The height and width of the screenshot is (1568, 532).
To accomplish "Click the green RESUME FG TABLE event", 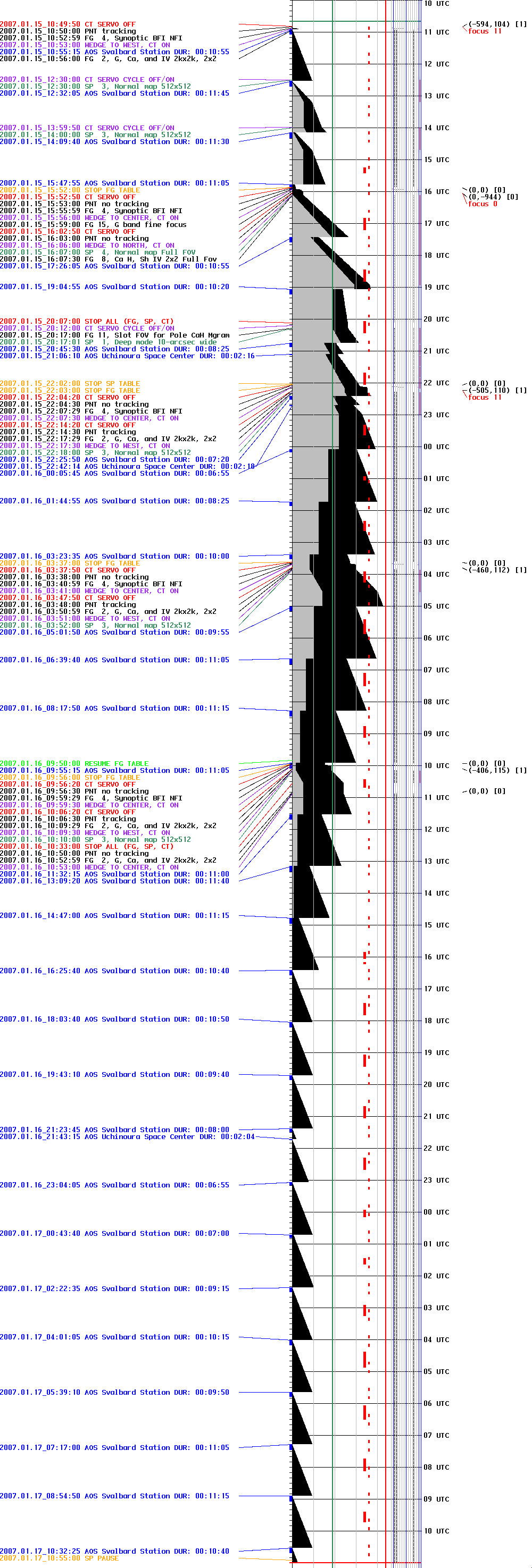I will pyautogui.click(x=74, y=763).
